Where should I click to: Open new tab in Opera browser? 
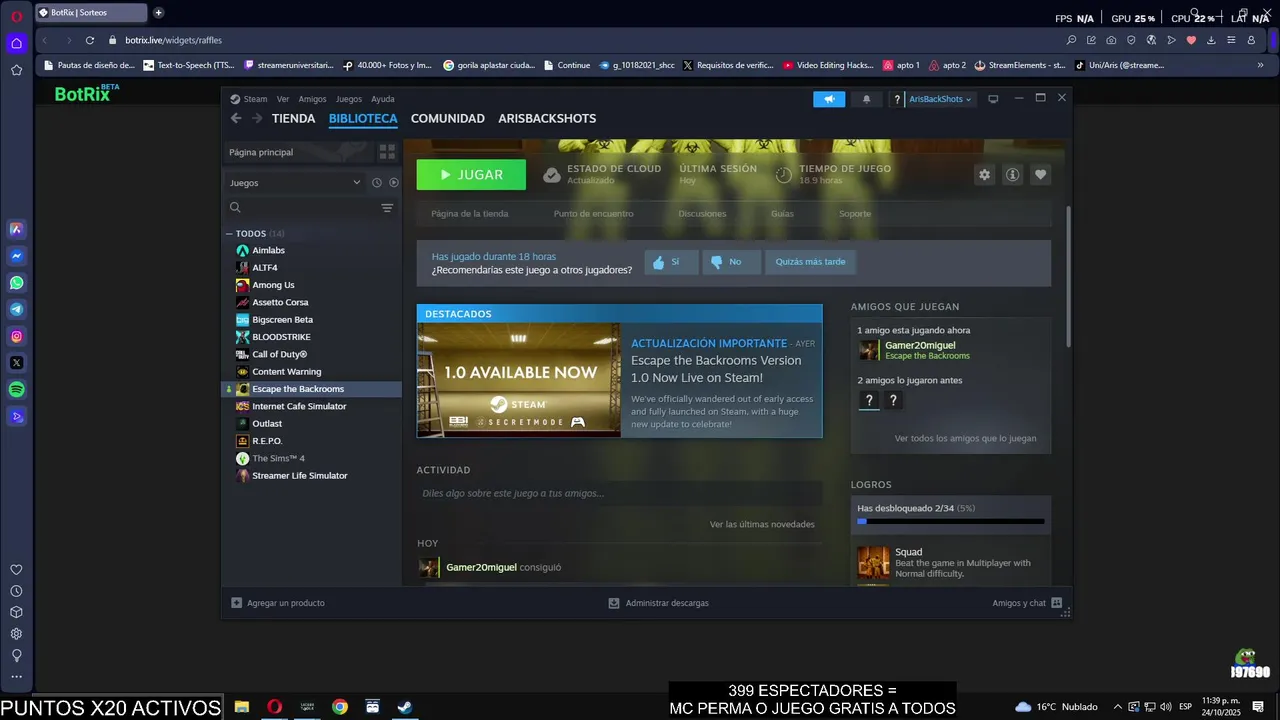pos(158,13)
